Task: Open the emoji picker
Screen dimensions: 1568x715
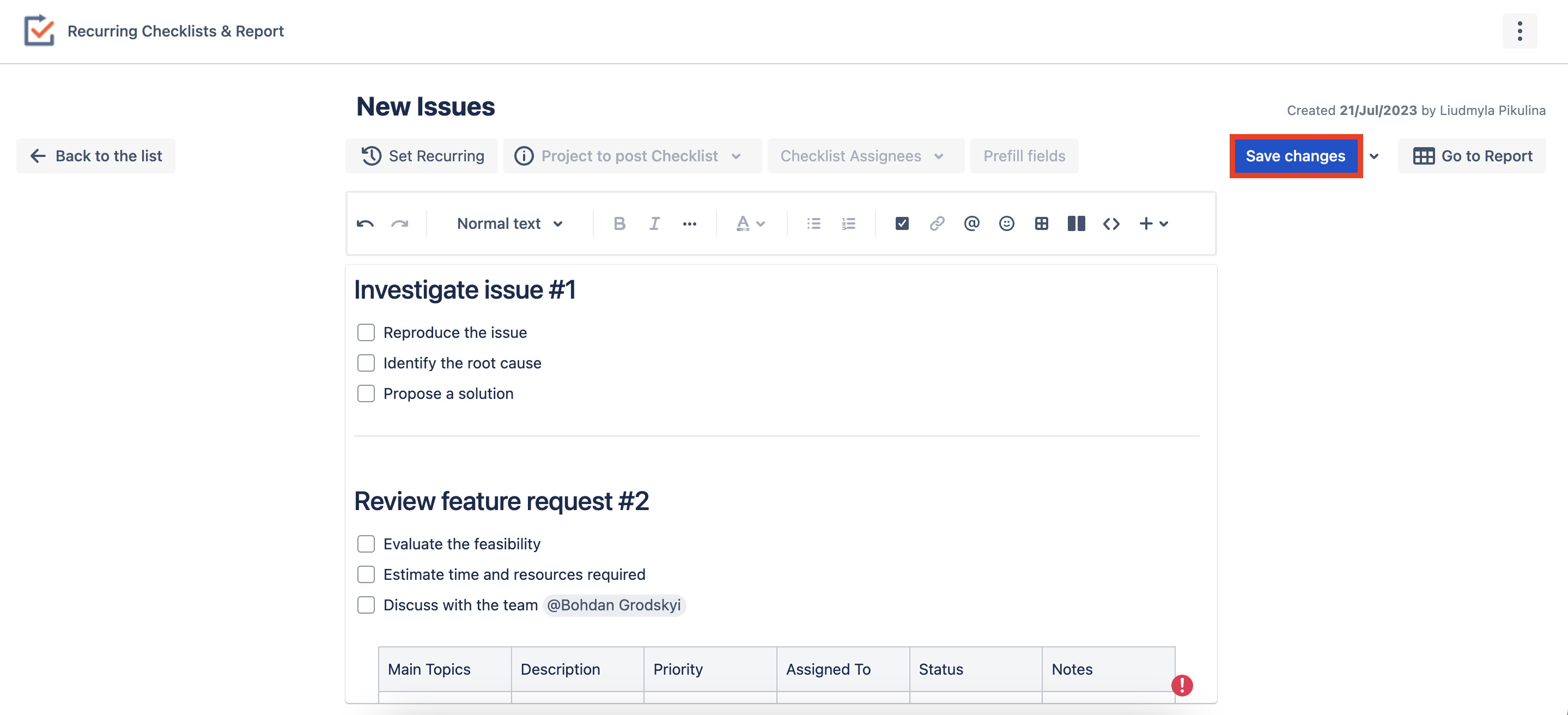Action: pyautogui.click(x=1006, y=223)
